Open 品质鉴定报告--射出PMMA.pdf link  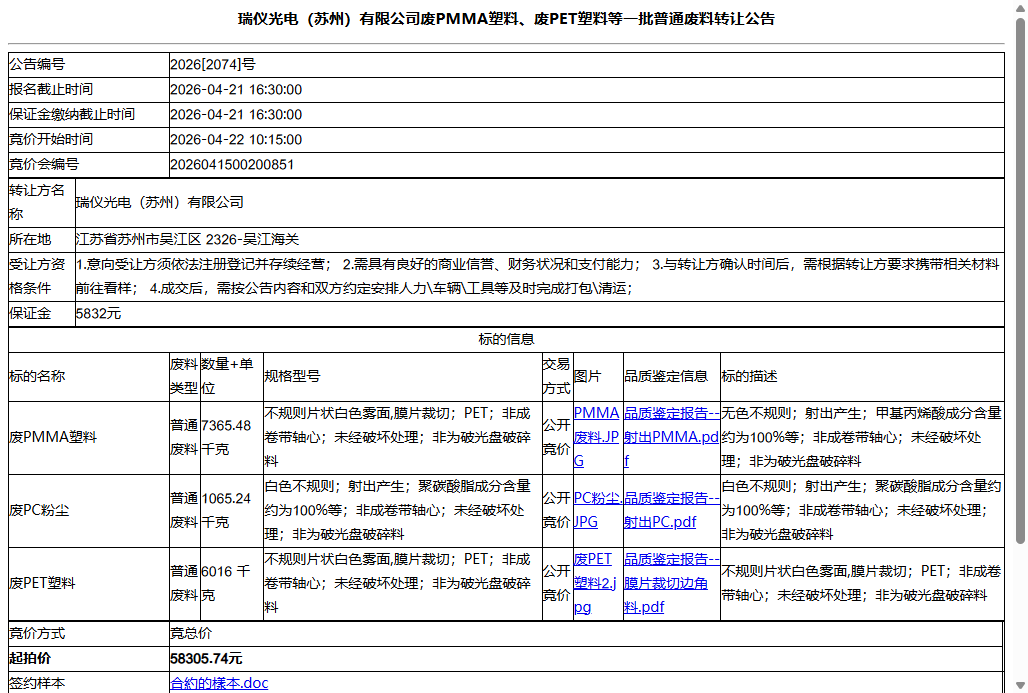coord(671,437)
